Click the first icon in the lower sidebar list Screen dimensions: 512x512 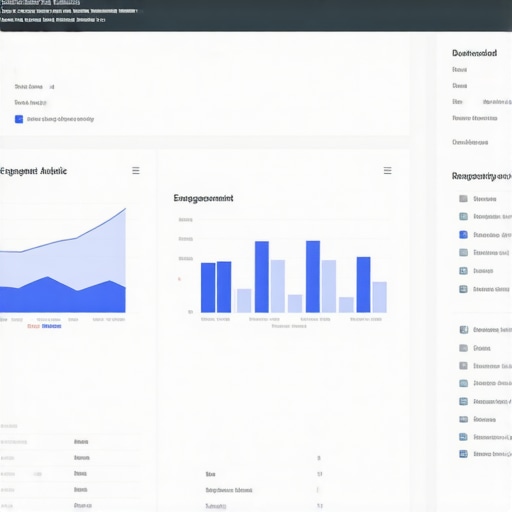click(464, 330)
